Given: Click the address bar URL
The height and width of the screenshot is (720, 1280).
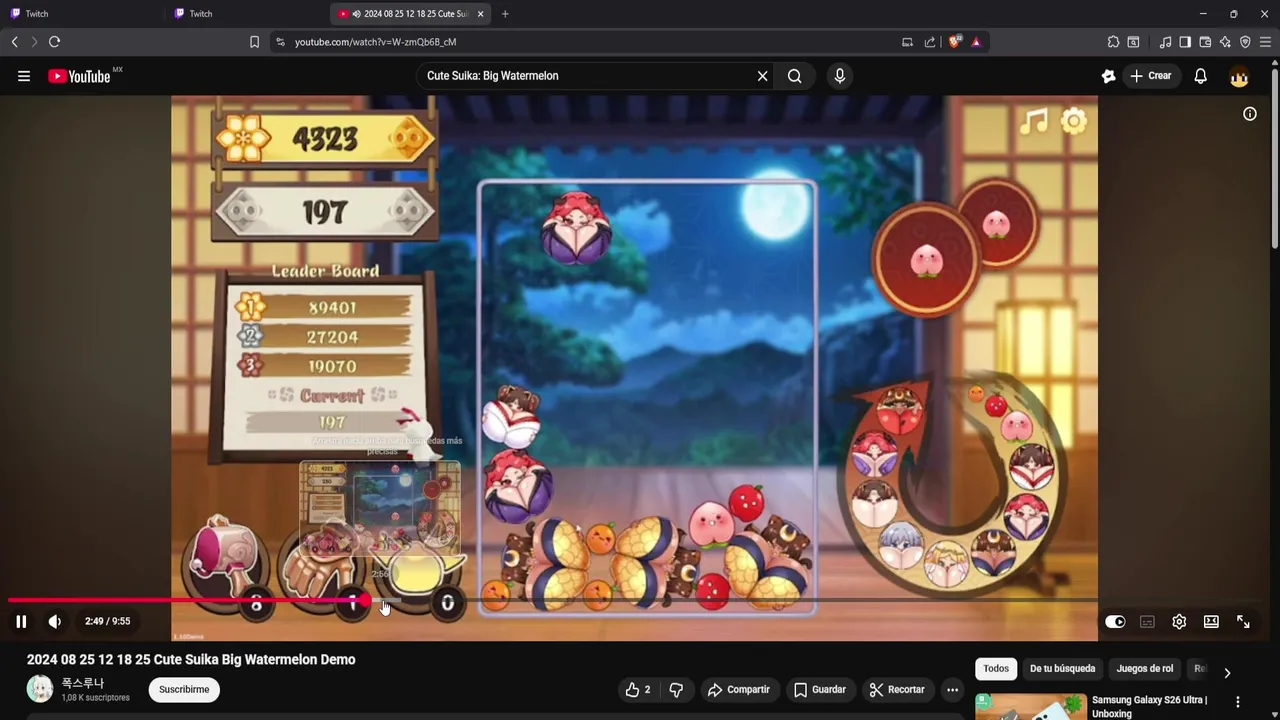Looking at the screenshot, I should coord(375,42).
